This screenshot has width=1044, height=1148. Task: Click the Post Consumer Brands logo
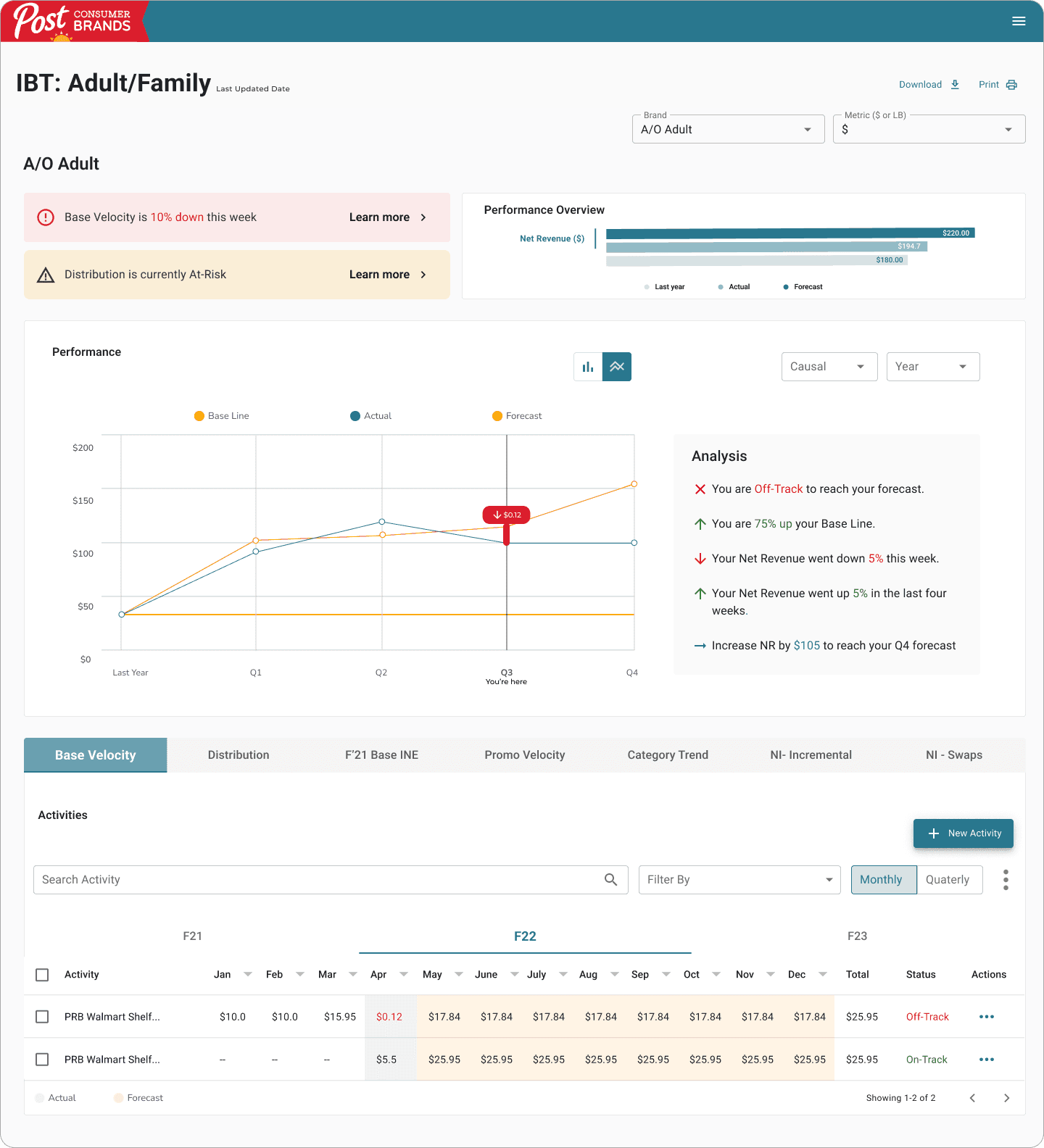pos(73,21)
